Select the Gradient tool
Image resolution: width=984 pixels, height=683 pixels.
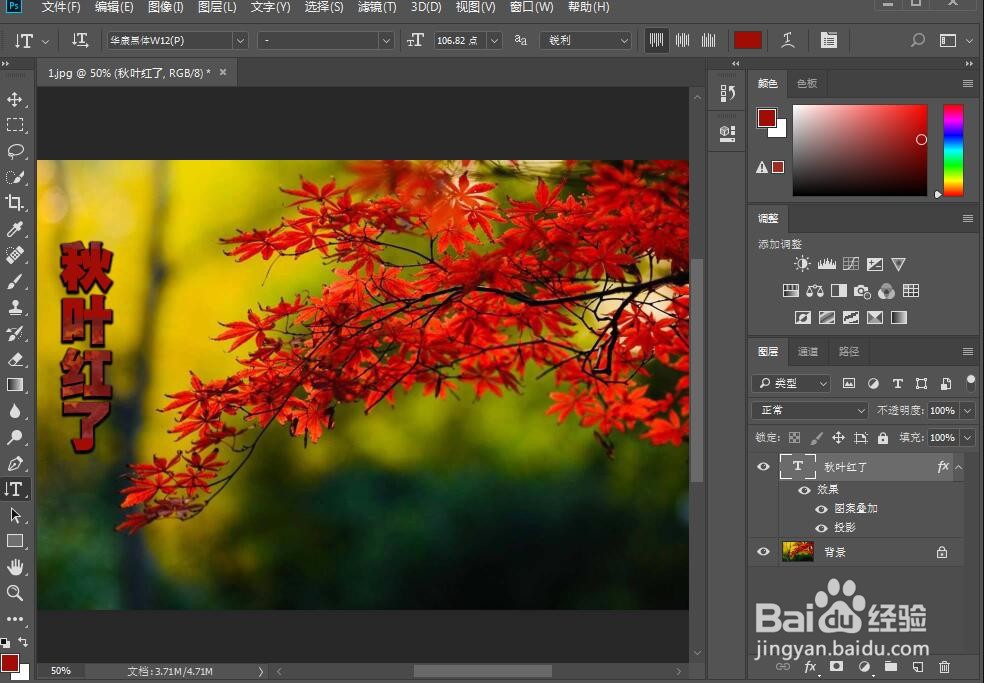(14, 385)
